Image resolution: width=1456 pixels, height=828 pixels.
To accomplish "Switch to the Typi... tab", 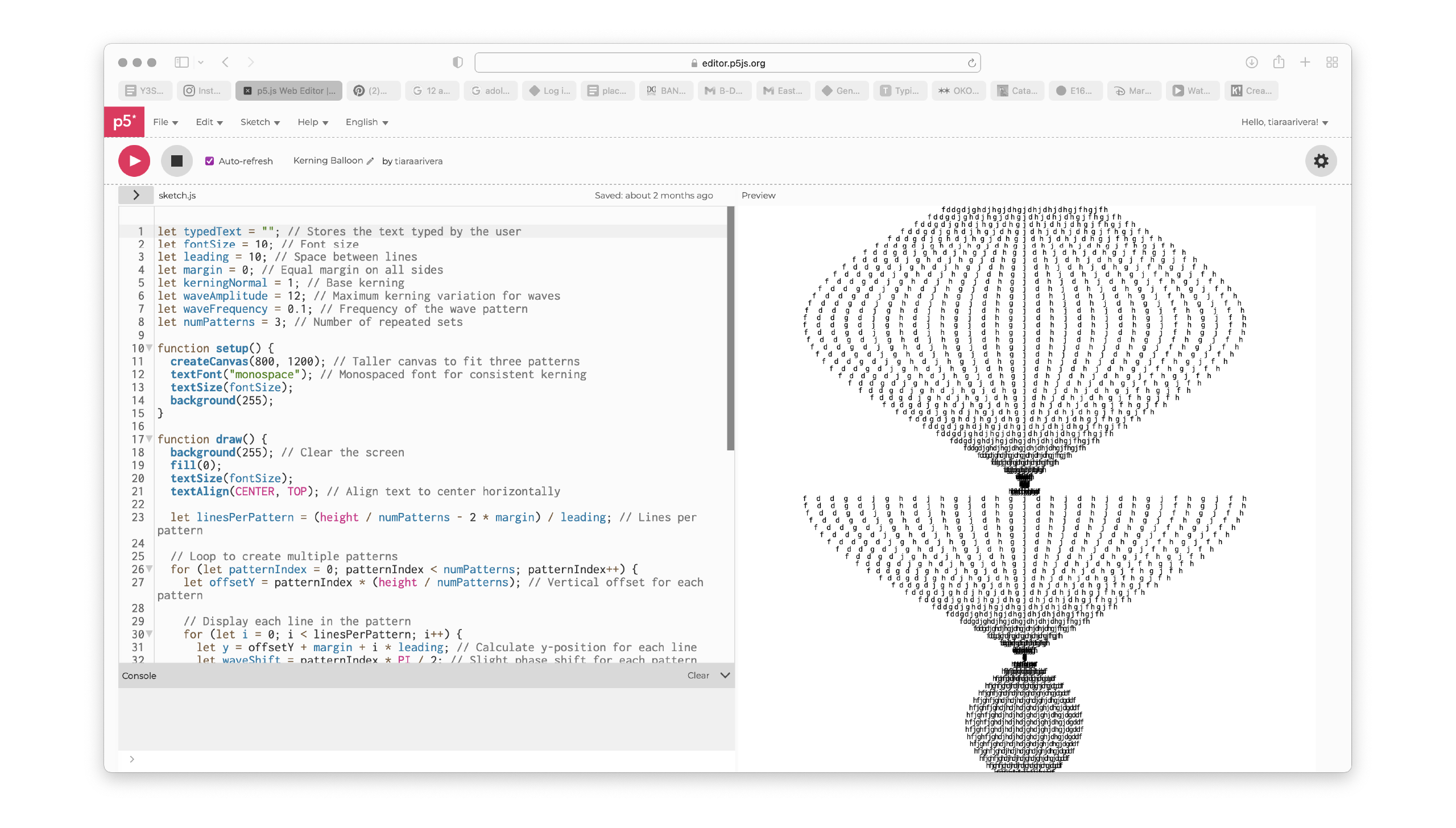I will coord(900,90).
